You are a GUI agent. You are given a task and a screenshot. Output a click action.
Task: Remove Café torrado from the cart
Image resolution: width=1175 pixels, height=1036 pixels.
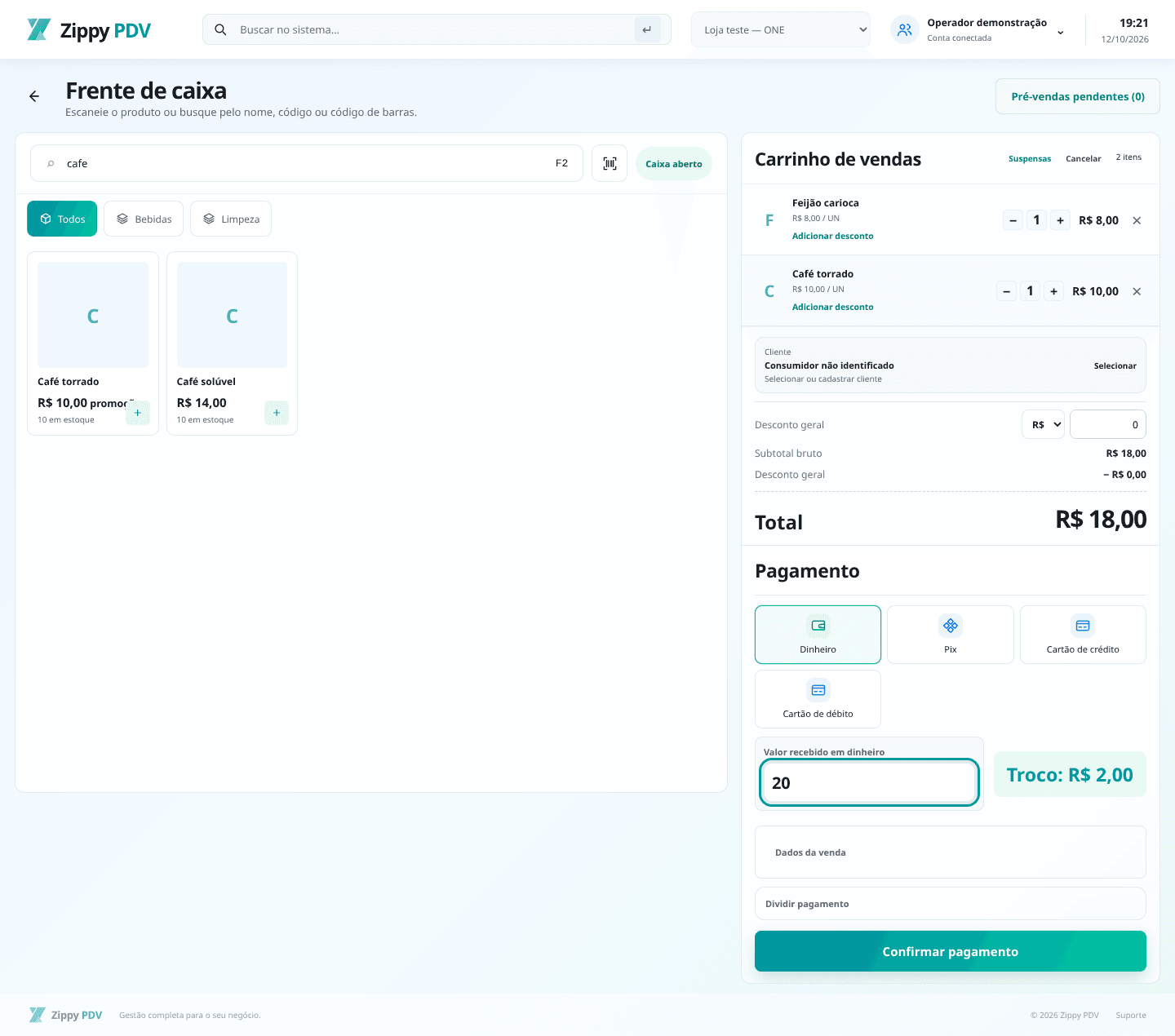pyautogui.click(x=1137, y=291)
